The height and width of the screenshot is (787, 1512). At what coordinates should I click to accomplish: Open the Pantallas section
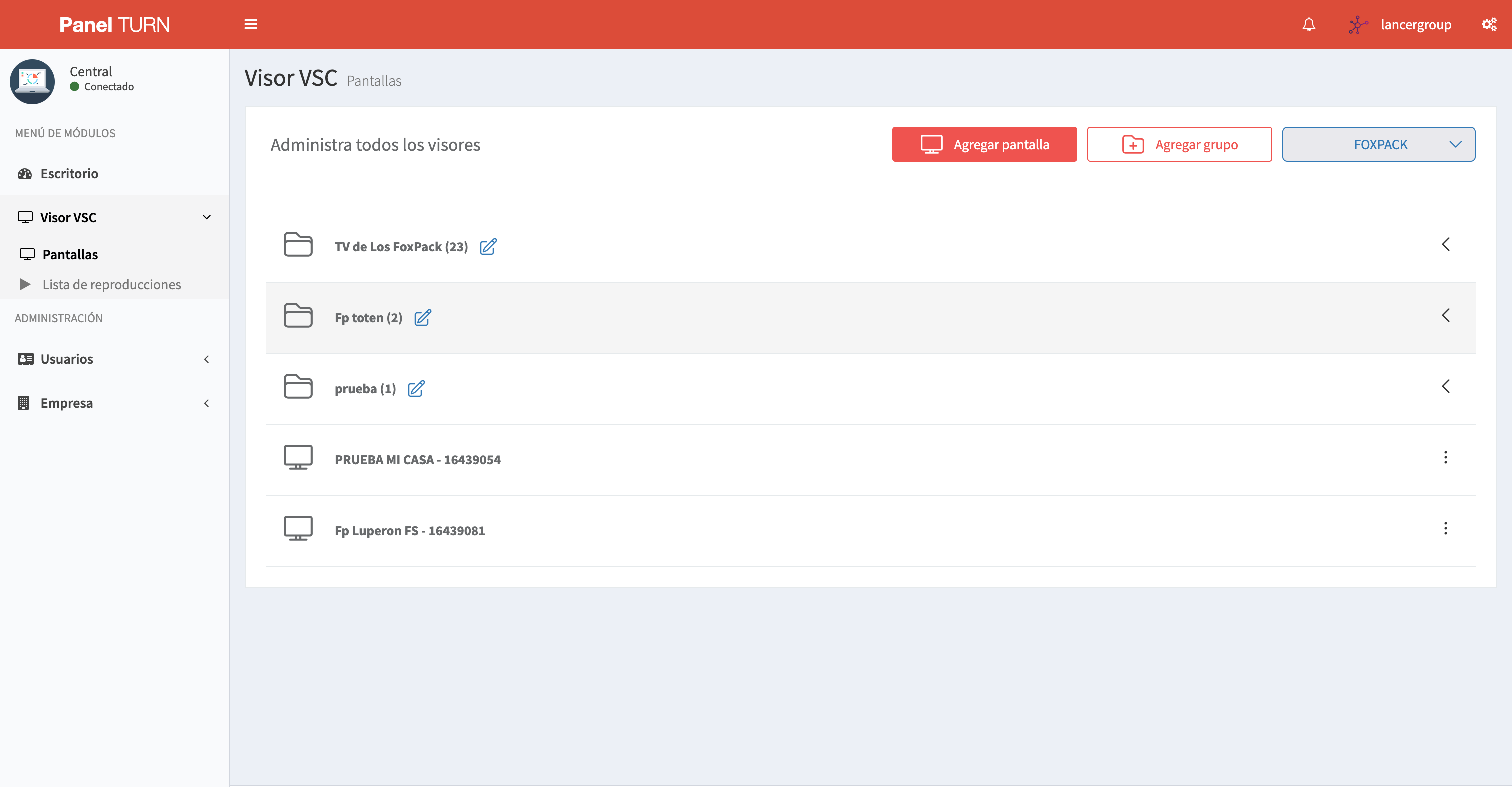pyautogui.click(x=70, y=254)
